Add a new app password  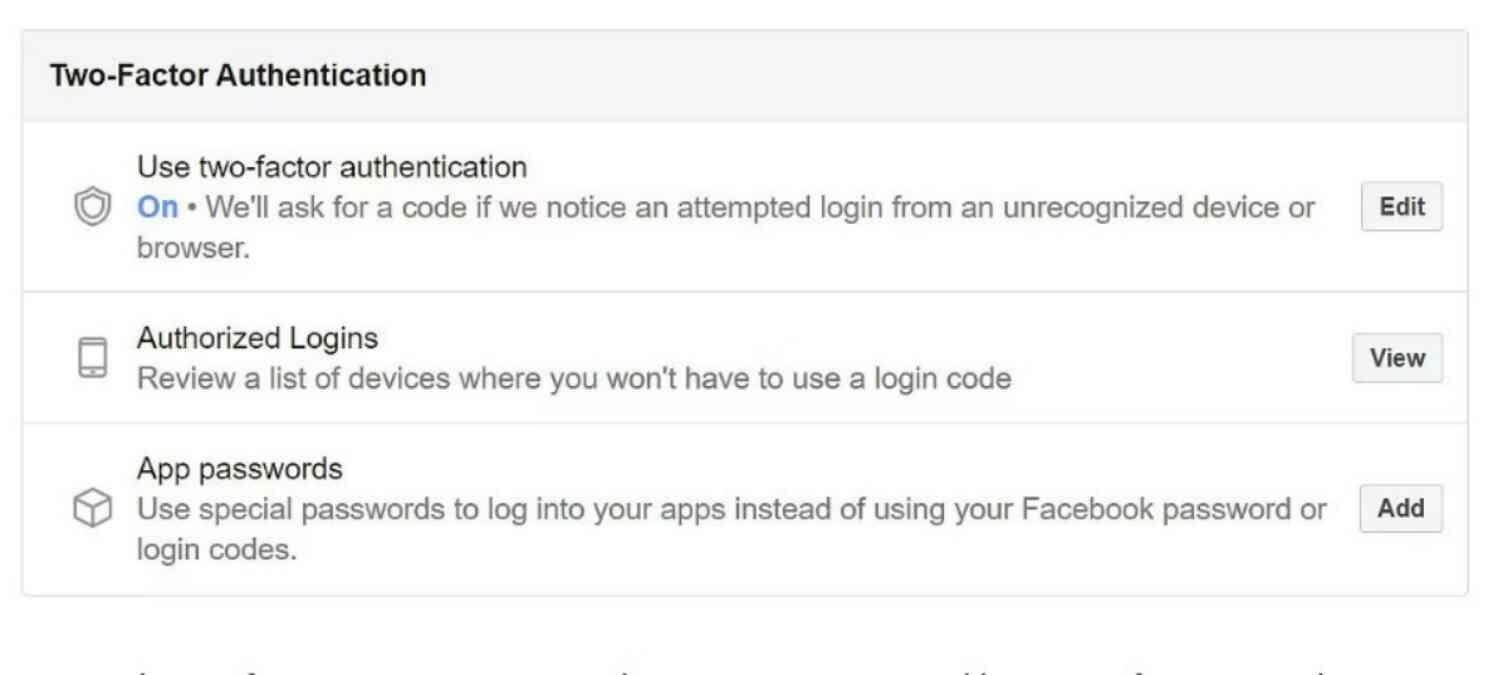tap(1400, 508)
